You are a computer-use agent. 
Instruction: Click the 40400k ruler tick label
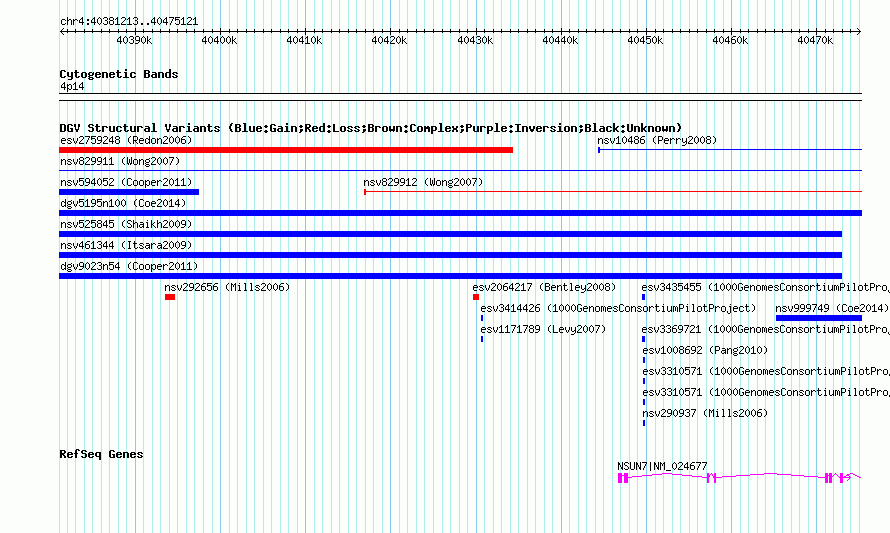click(x=219, y=40)
